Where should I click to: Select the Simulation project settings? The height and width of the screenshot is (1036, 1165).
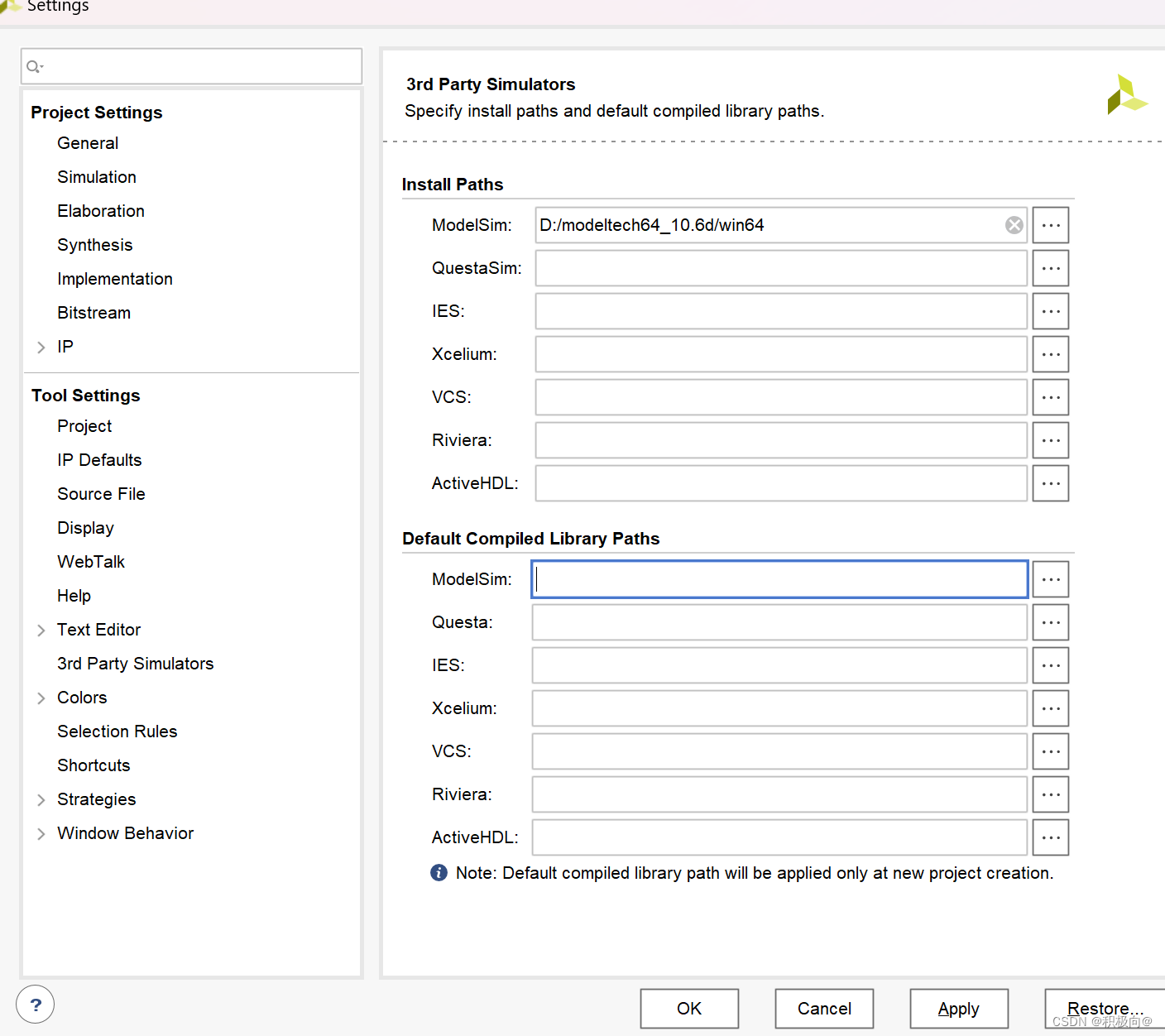click(x=97, y=176)
